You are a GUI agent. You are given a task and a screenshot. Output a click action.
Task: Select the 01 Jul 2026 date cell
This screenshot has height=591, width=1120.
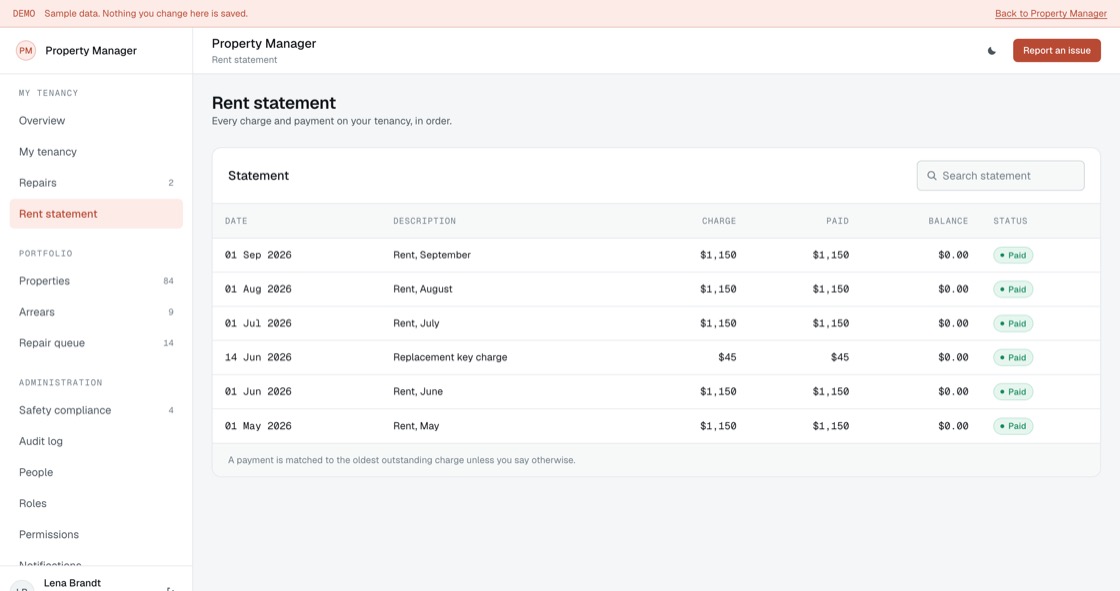point(258,323)
